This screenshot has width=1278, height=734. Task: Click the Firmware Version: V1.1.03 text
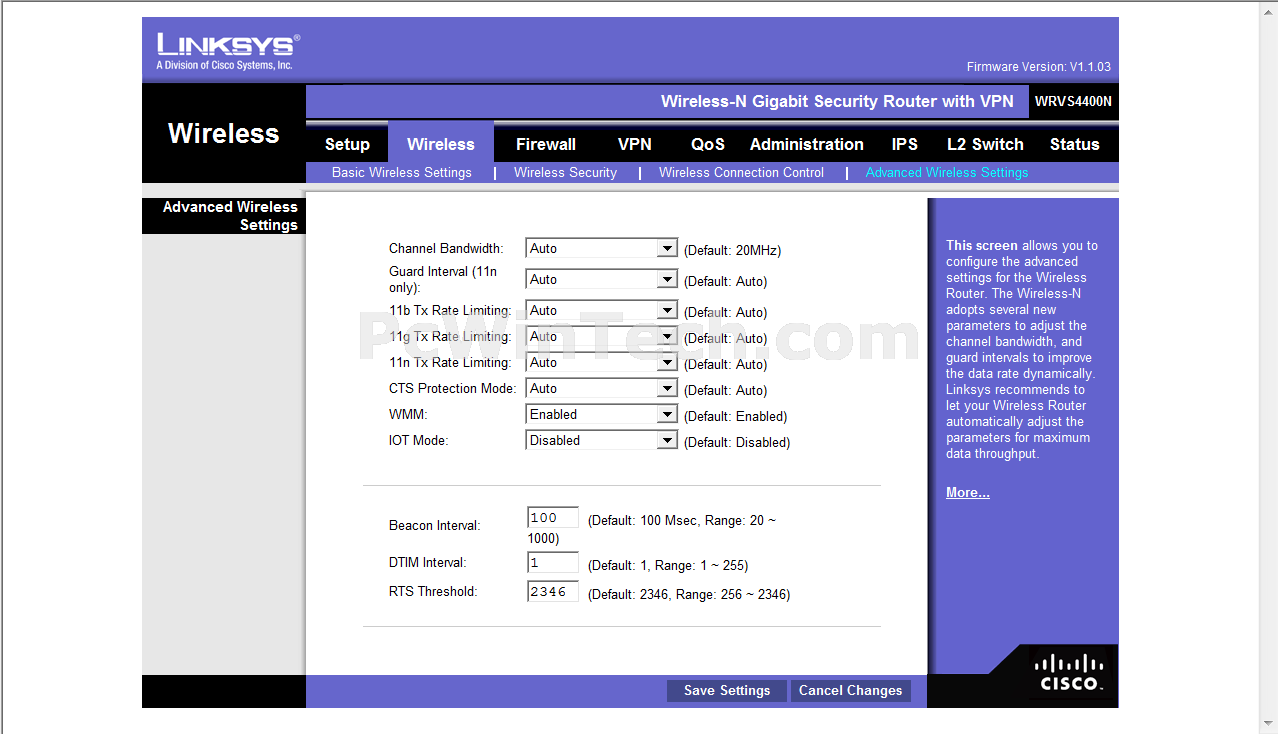click(1038, 67)
